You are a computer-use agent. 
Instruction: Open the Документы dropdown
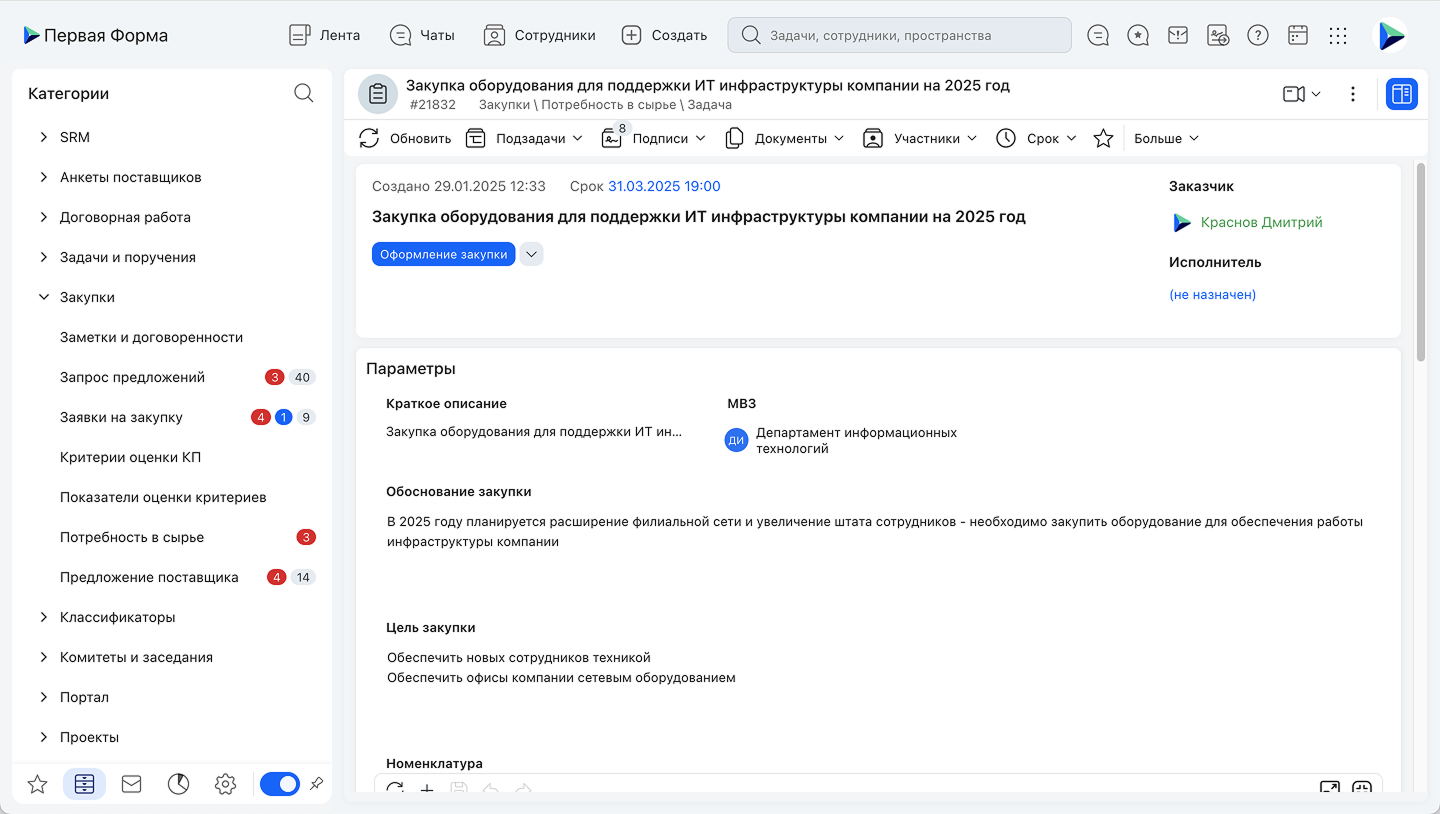[785, 138]
